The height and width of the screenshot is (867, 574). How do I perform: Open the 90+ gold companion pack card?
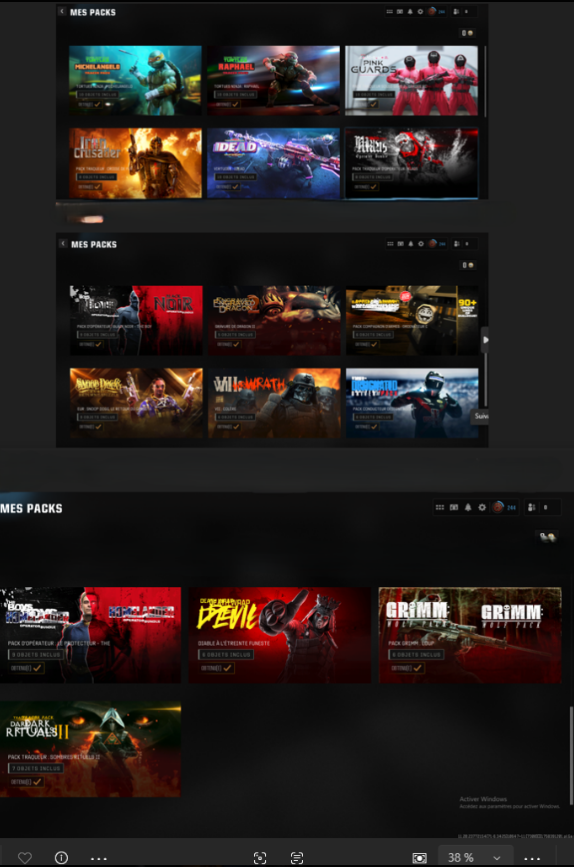412,320
